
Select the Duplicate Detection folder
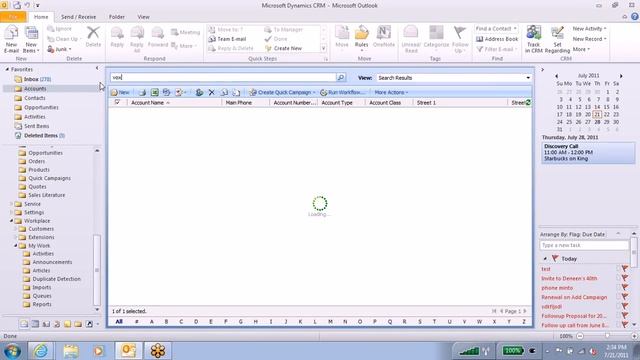click(x=56, y=279)
